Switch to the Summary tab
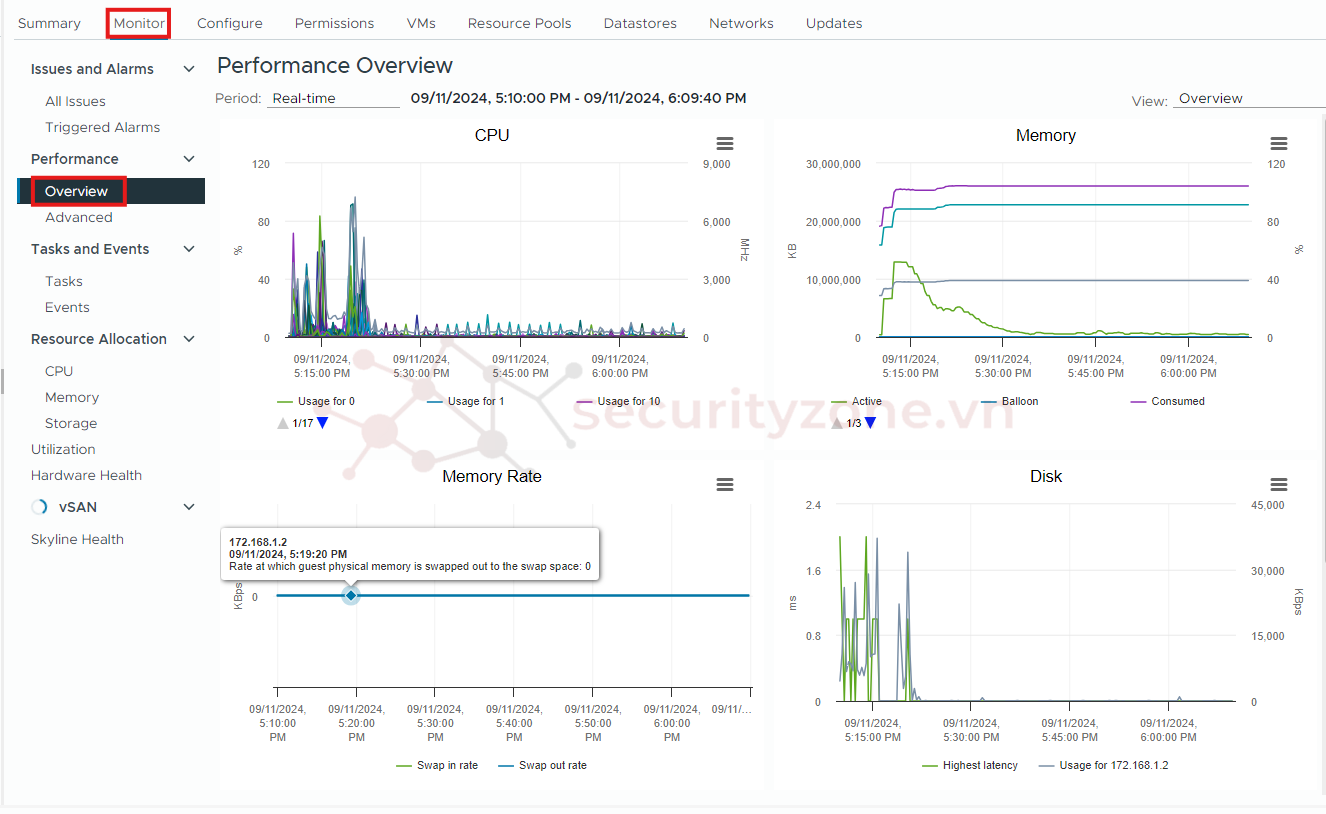The height and width of the screenshot is (814, 1326). pos(49,23)
